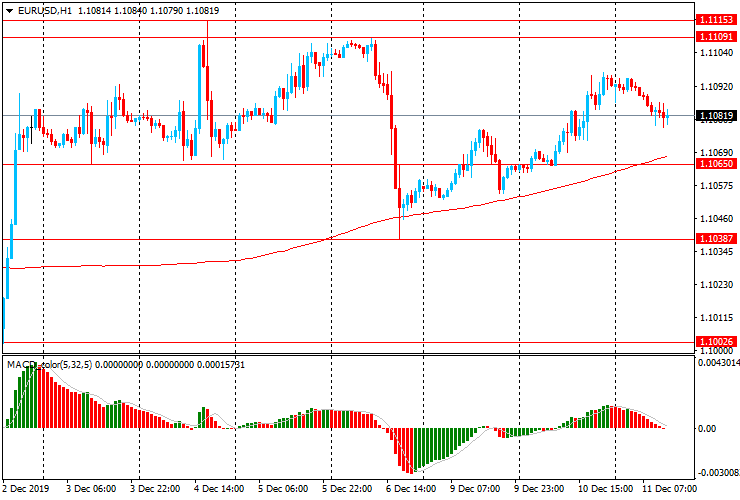Click the 5 Dec 22:00 time label
Screen dimensions: 740x500
pyautogui.click(x=348, y=490)
